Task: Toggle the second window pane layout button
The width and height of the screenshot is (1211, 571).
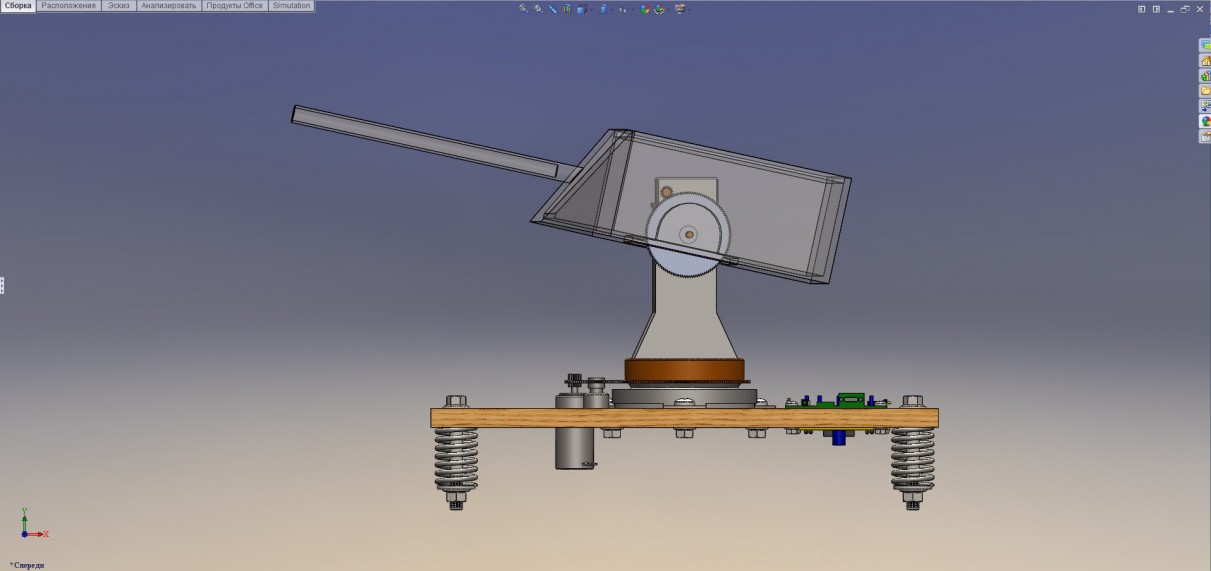Action: click(x=1157, y=9)
